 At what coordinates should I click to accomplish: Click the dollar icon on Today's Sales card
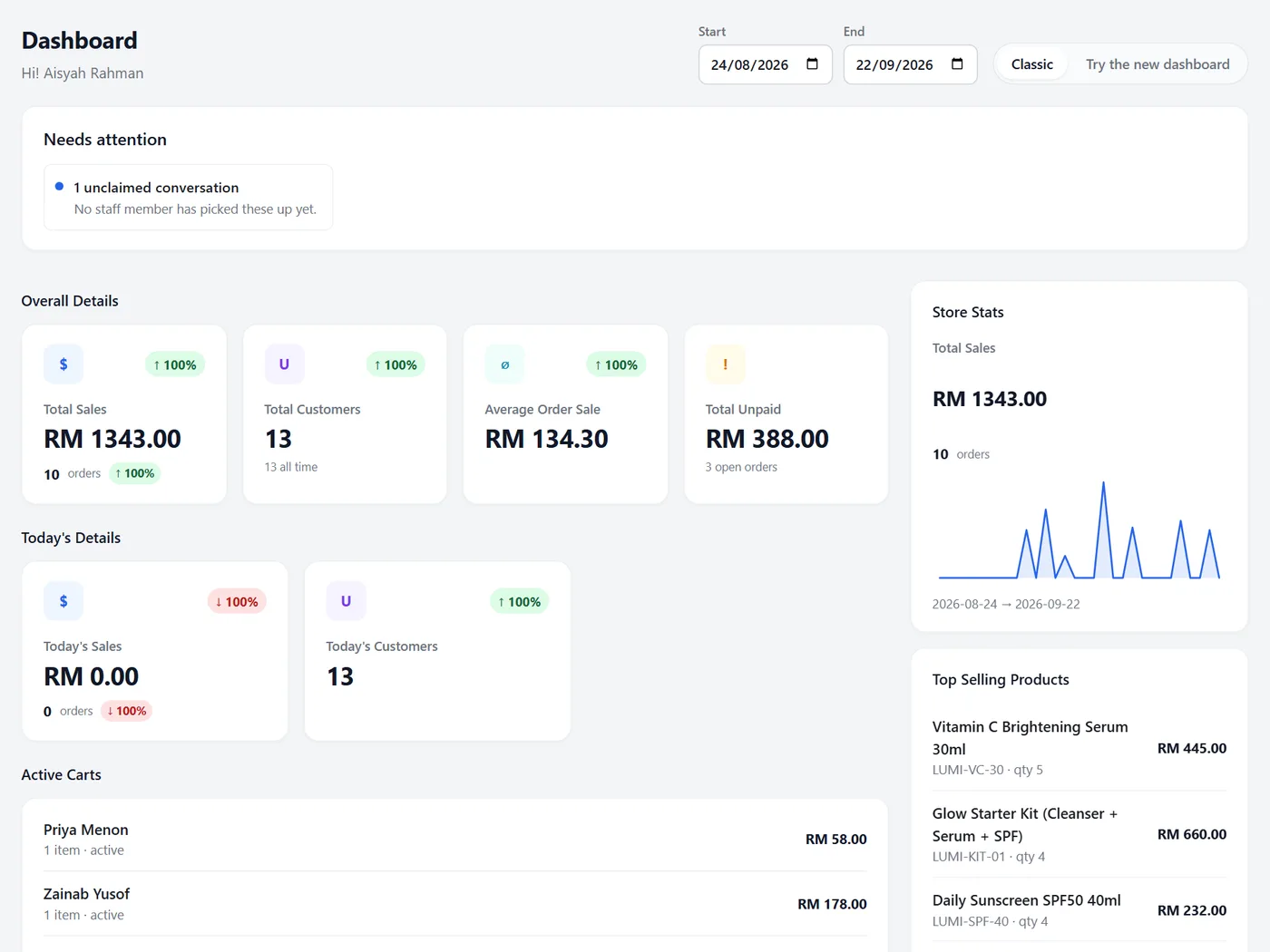click(63, 601)
